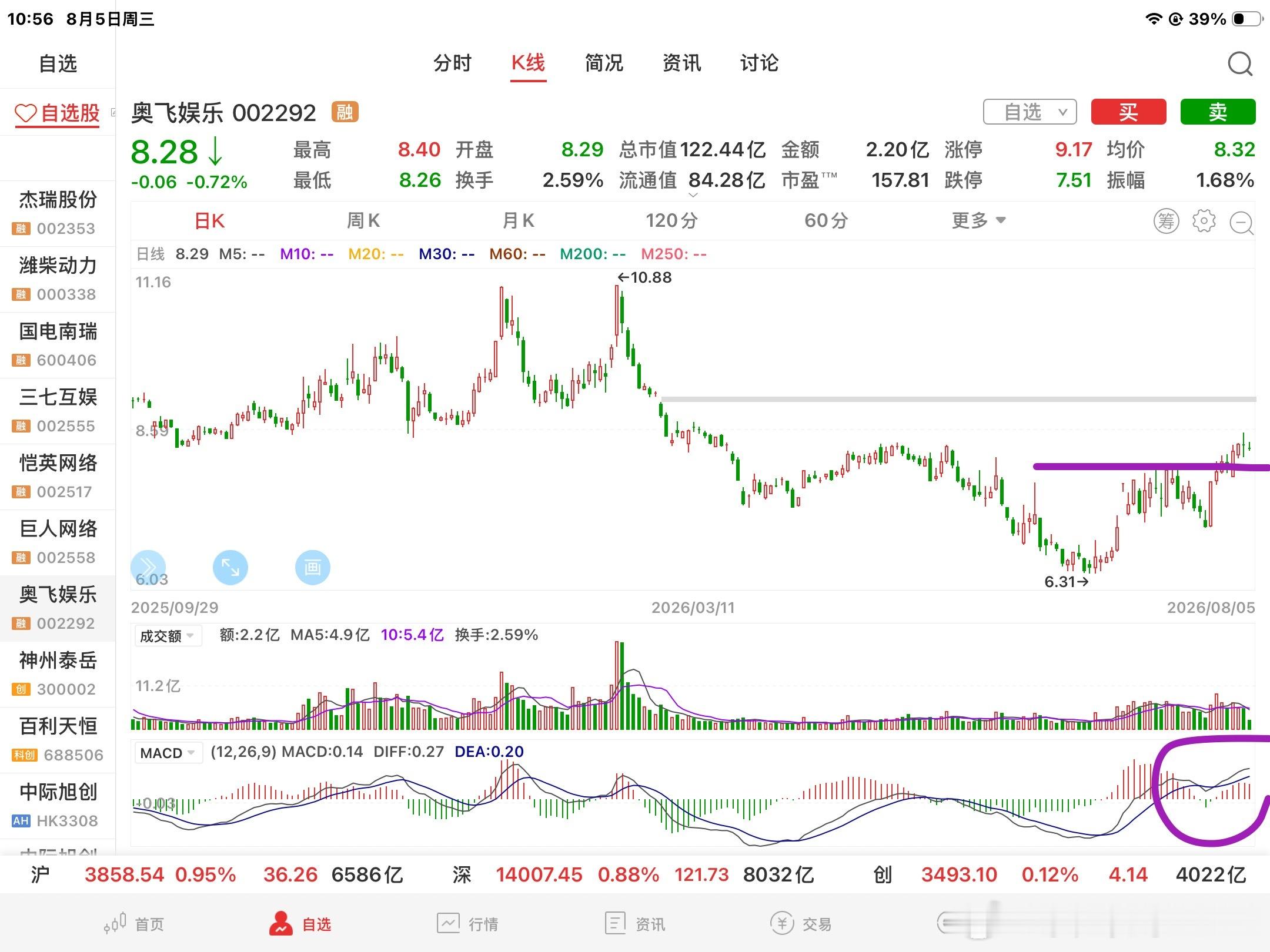Viewport: 1270px width, 952px height.
Task: Click the green 卖 sell button
Action: point(1218,112)
